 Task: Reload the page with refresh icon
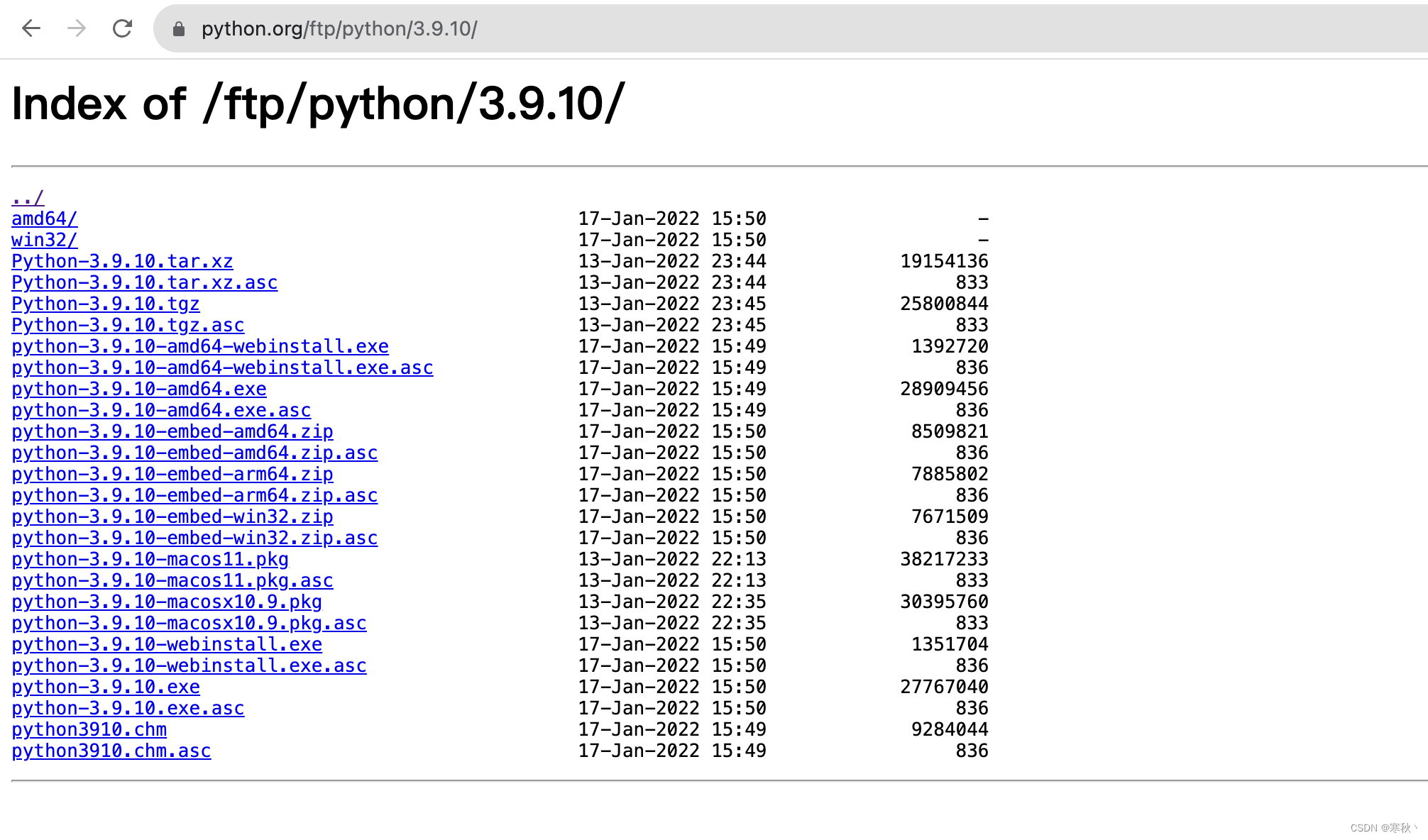click(123, 28)
